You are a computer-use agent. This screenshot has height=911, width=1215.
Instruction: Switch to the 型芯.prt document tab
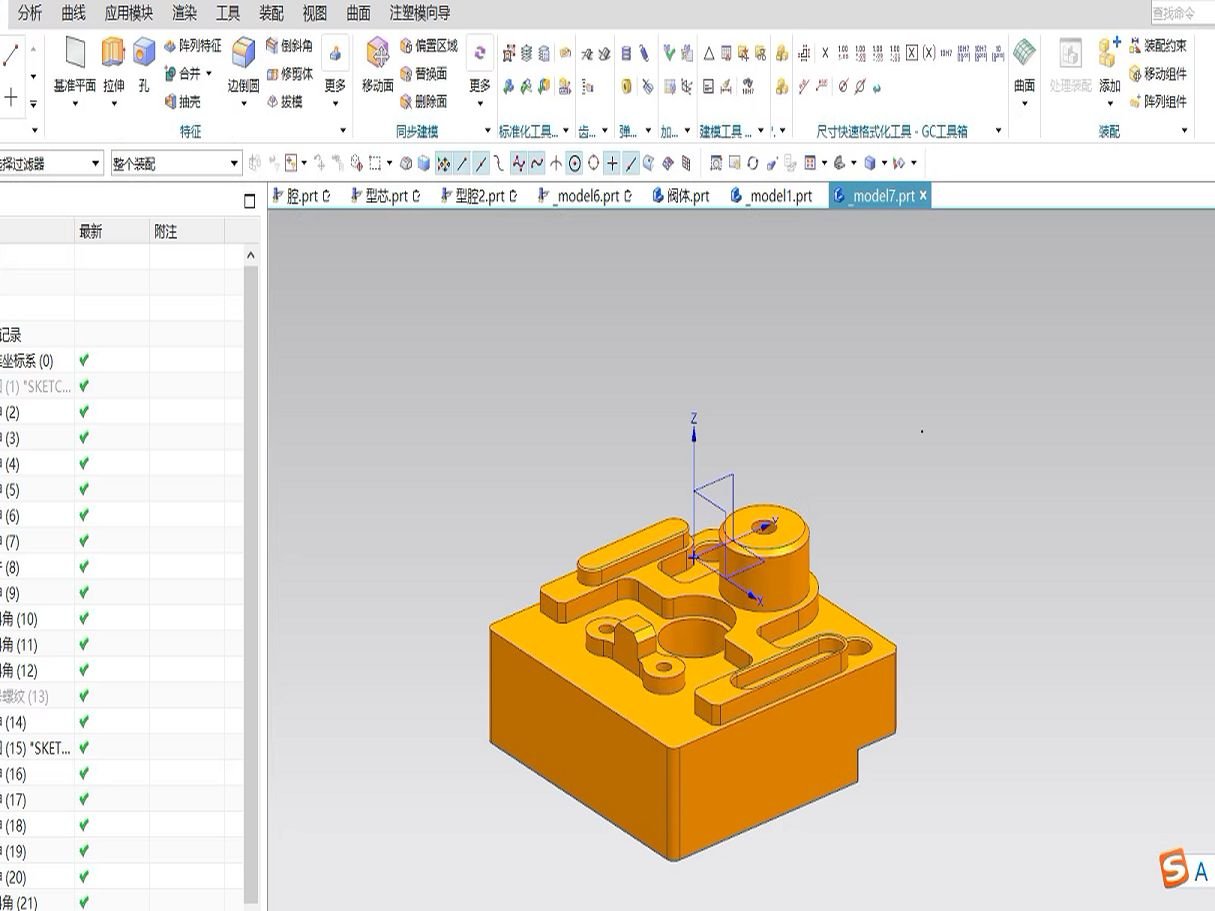pyautogui.click(x=385, y=196)
